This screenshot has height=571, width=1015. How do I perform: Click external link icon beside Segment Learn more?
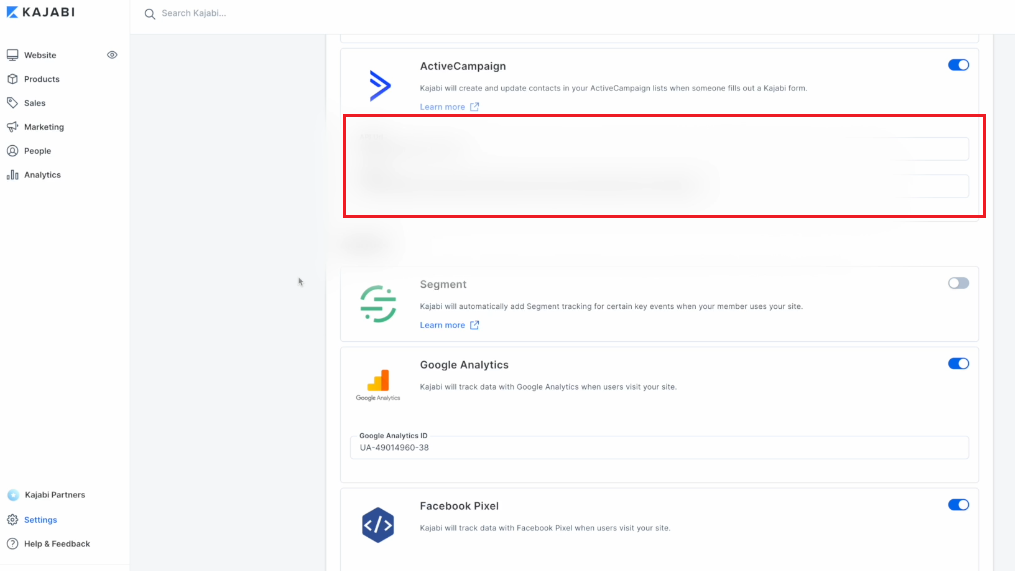[x=474, y=325]
